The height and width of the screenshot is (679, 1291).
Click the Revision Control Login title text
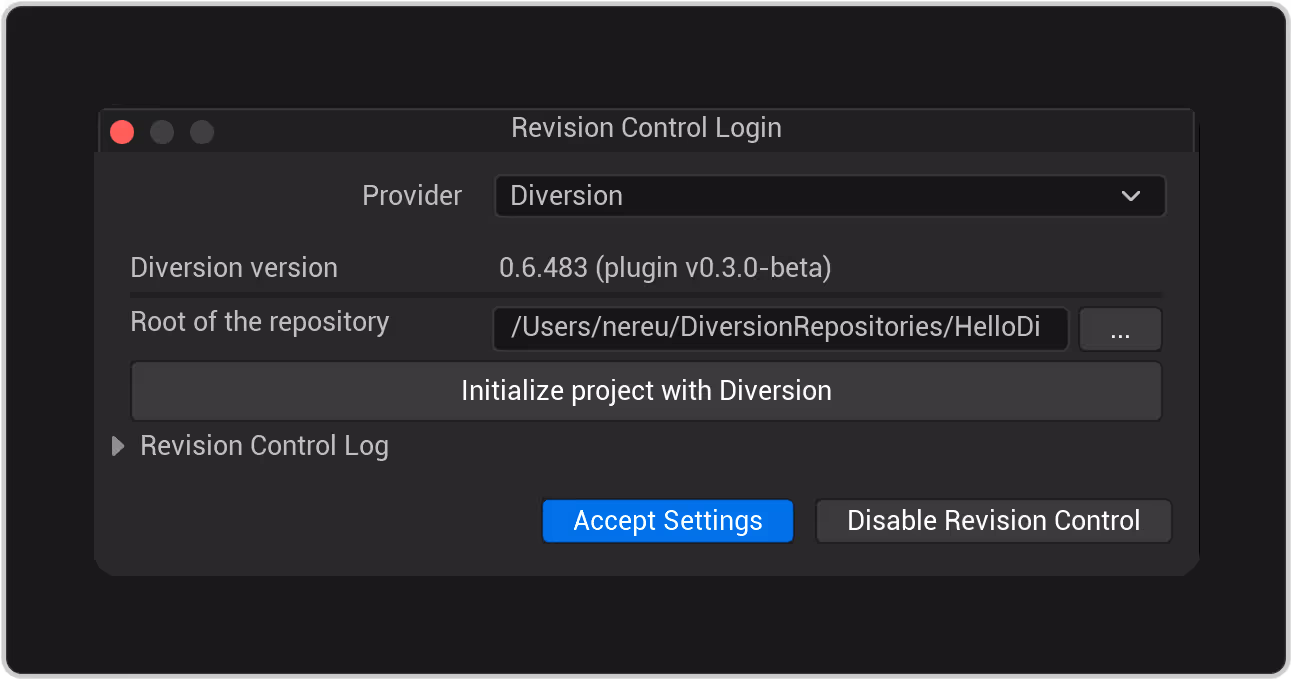click(646, 128)
